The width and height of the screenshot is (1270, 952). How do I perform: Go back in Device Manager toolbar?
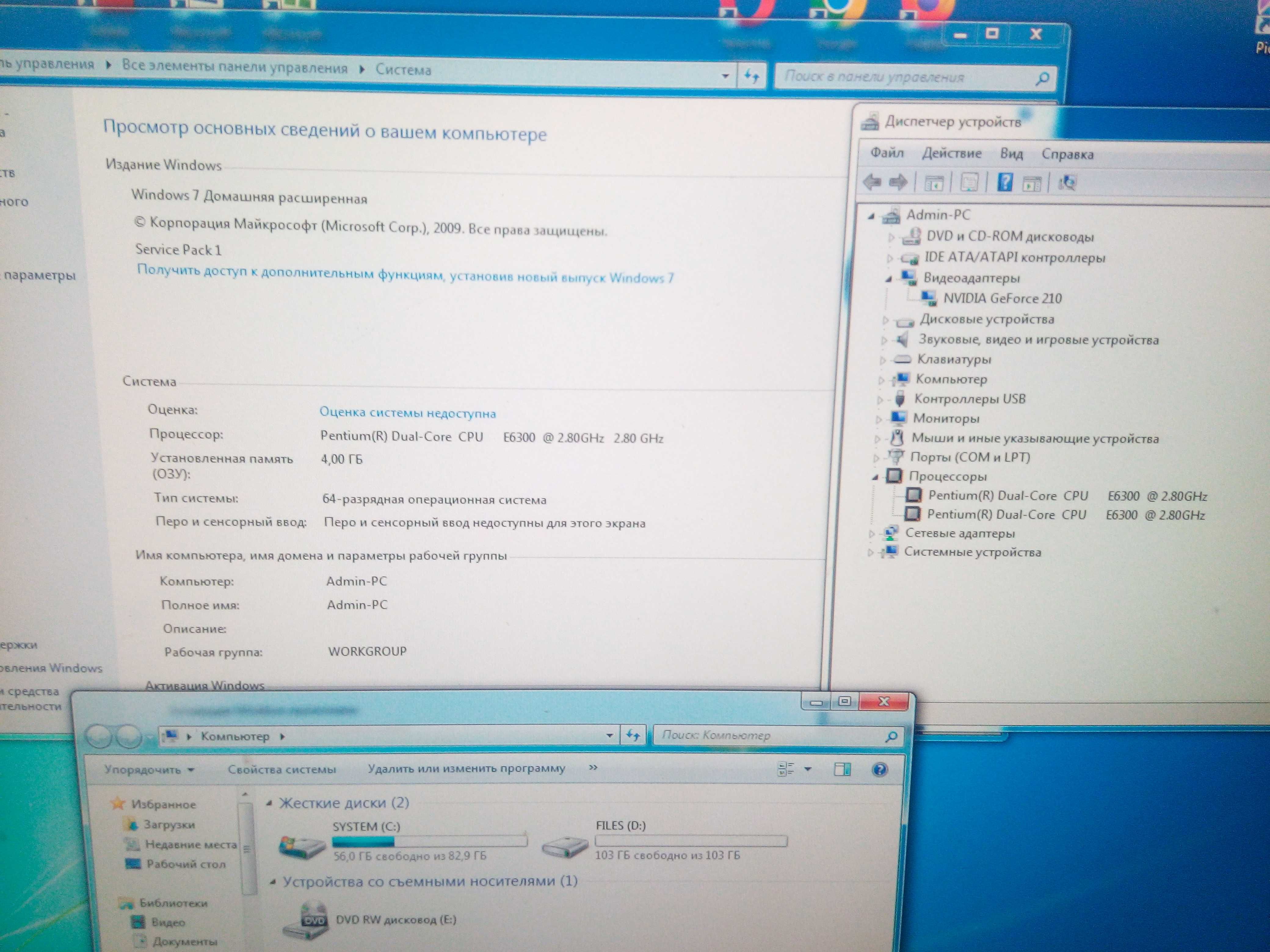872,182
